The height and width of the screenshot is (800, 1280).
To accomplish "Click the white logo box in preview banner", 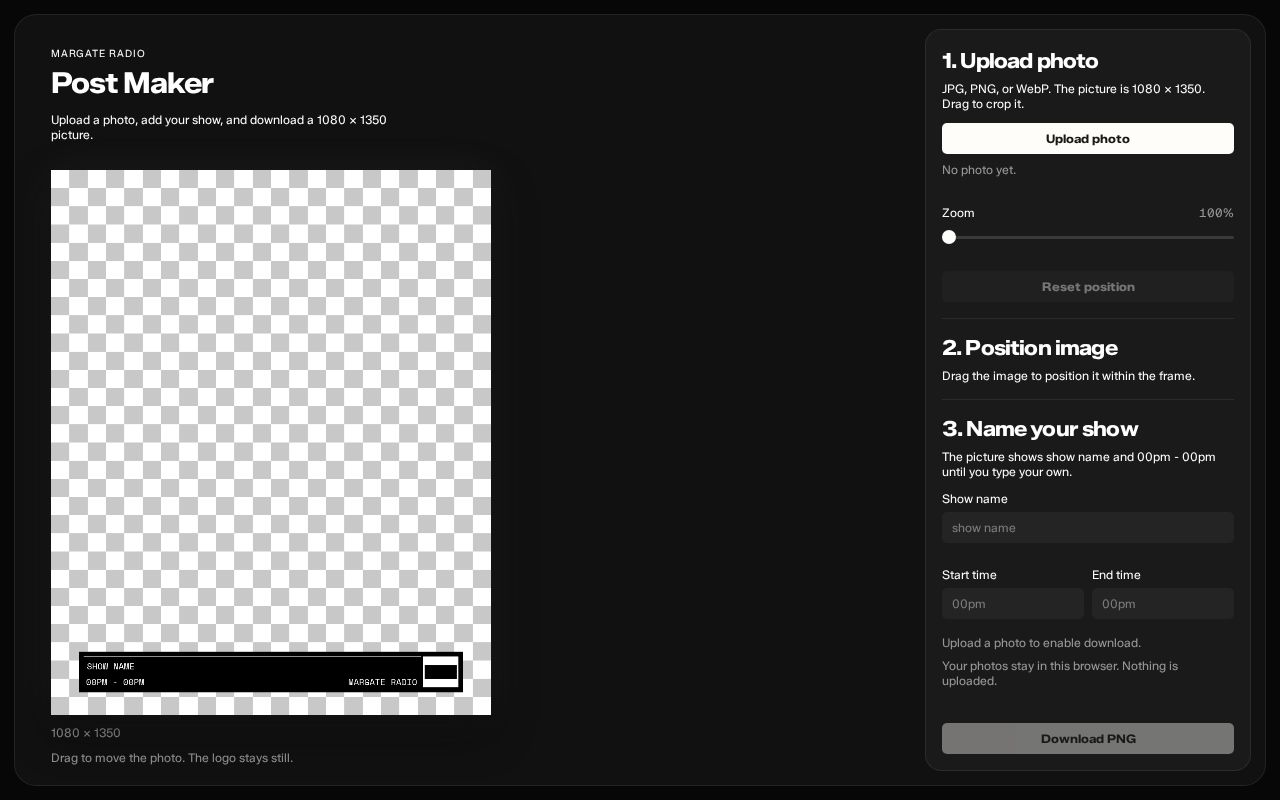I will coord(441,672).
